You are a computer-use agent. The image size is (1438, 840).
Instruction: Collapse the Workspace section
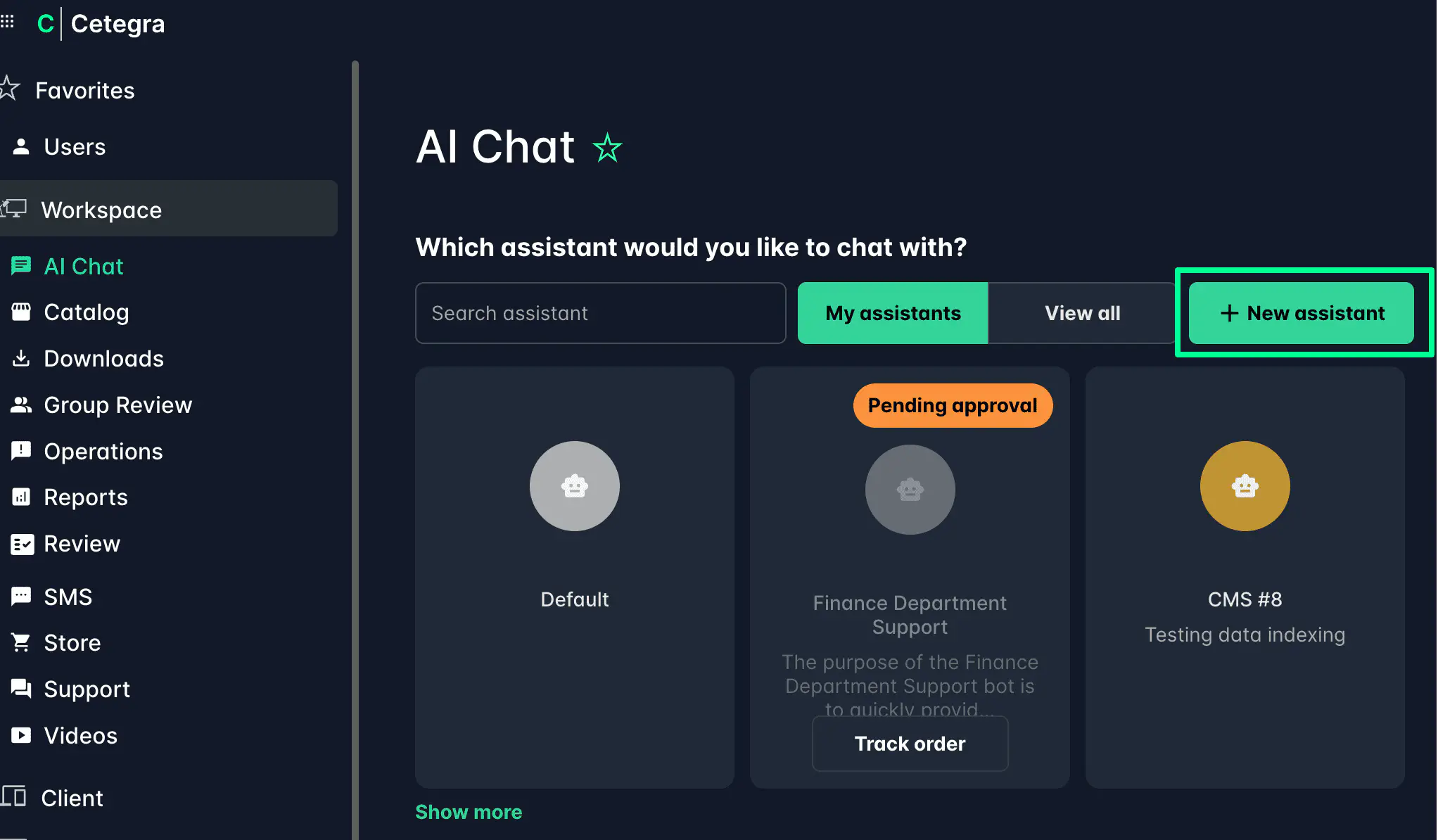(x=101, y=210)
